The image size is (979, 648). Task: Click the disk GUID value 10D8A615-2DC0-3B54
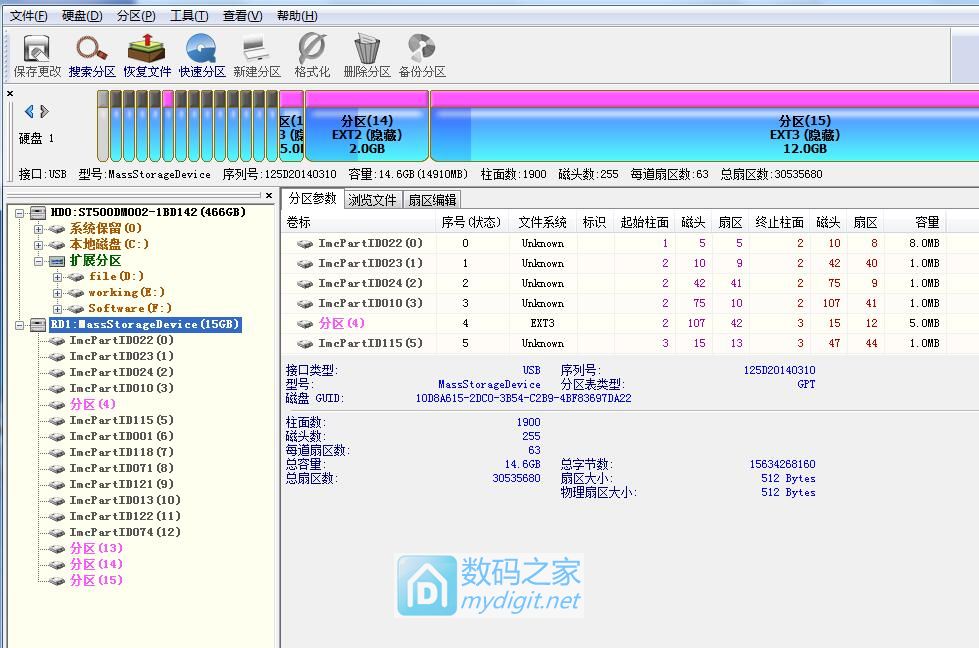click(x=523, y=398)
